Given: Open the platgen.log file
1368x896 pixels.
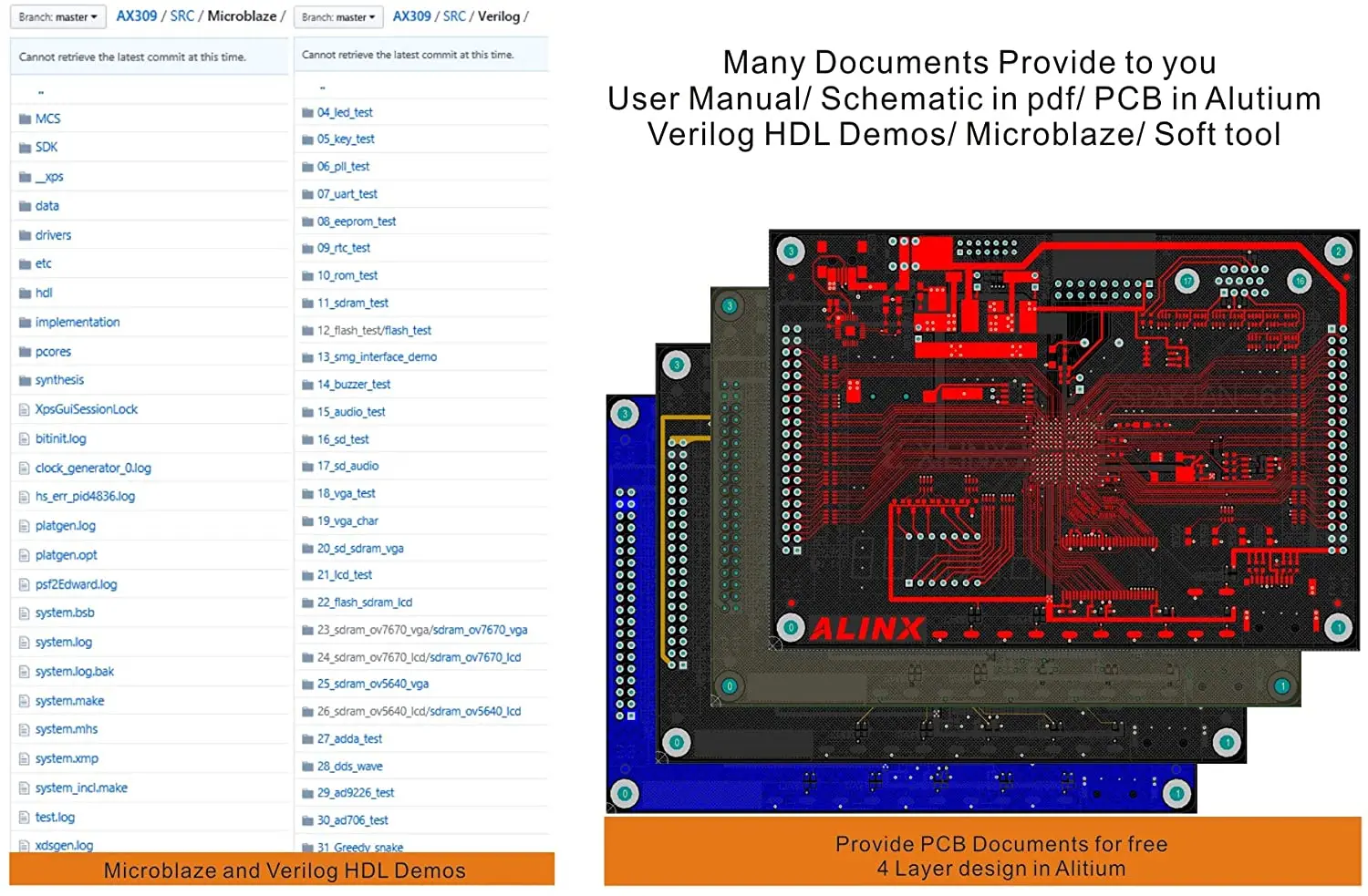Looking at the screenshot, I should pos(66,526).
